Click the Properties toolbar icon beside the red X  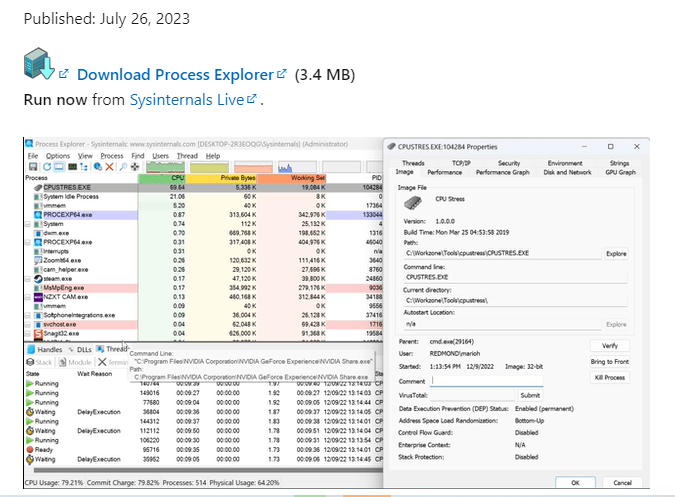click(x=98, y=167)
